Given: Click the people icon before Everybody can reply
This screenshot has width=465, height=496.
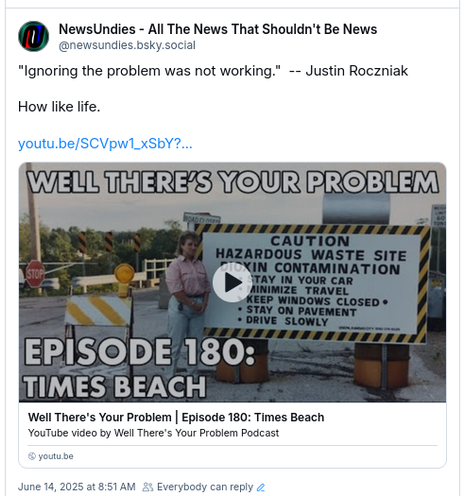Looking at the screenshot, I should (x=148, y=487).
